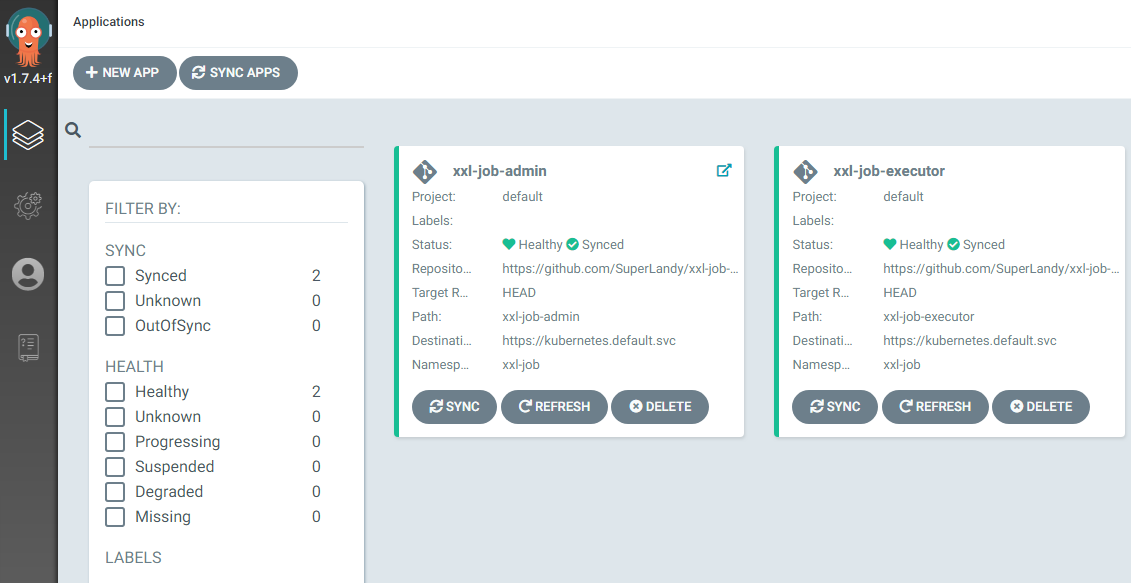Delete the xxl-job-admin application
This screenshot has height=583, width=1131.
click(660, 407)
